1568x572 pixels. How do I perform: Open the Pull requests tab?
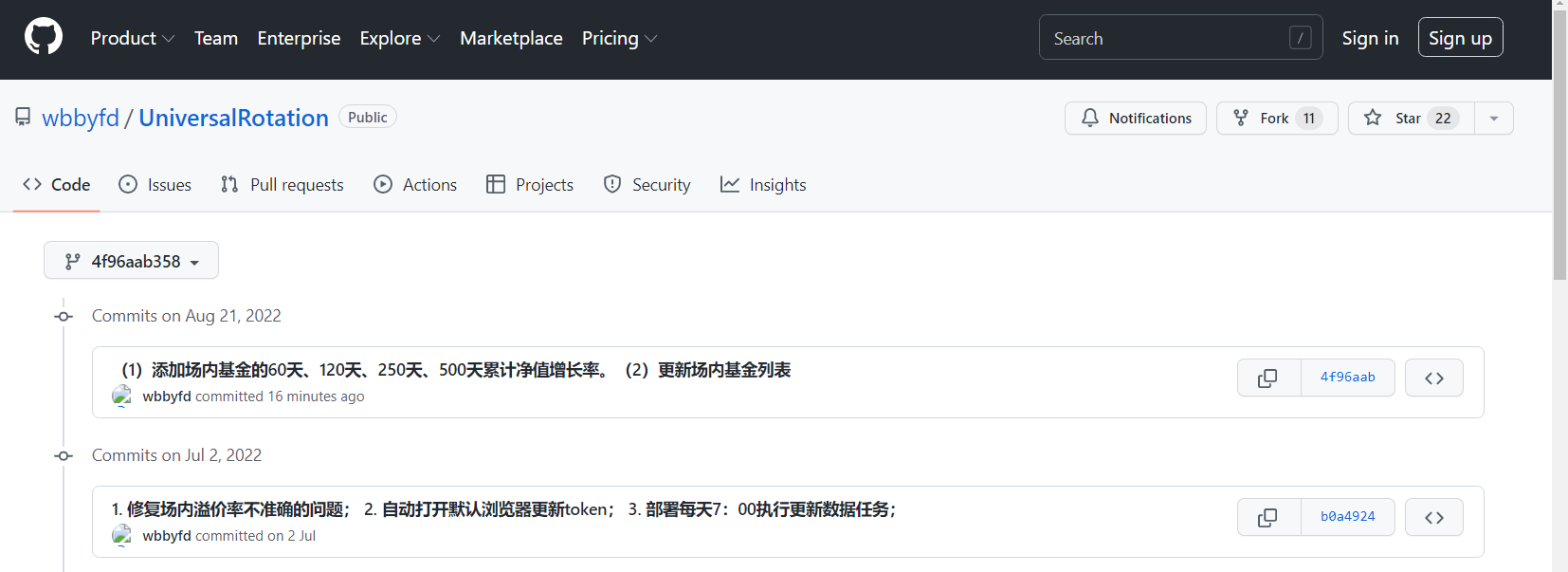[283, 185]
